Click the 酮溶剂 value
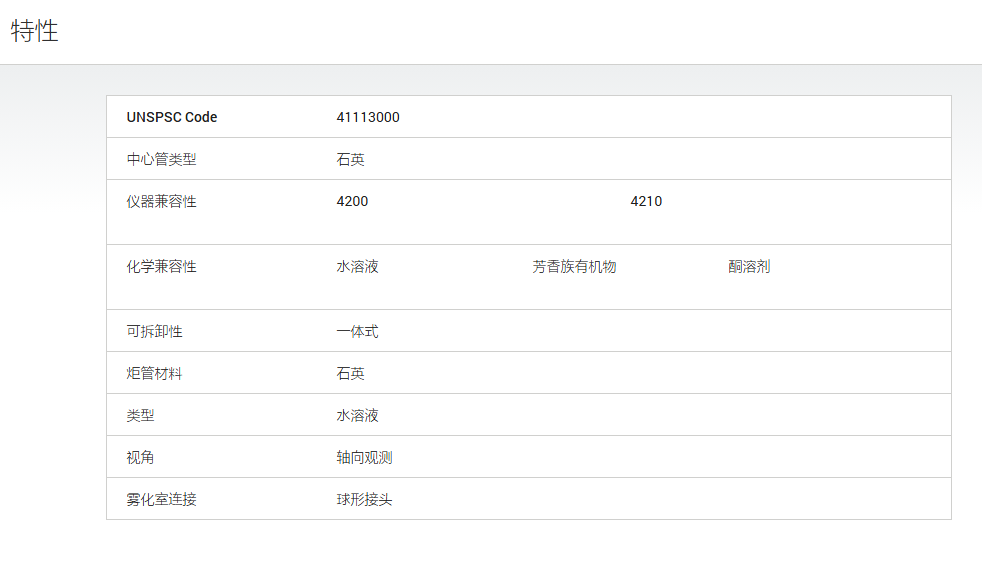Image resolution: width=982 pixels, height=584 pixels. point(749,266)
